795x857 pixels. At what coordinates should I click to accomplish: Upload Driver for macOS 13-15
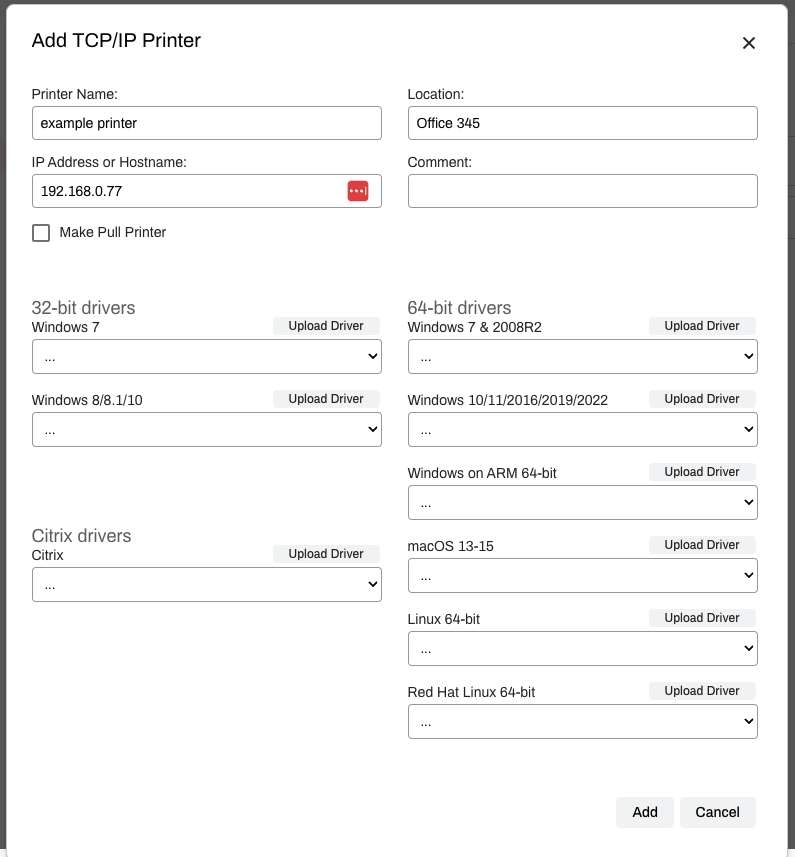coord(702,545)
